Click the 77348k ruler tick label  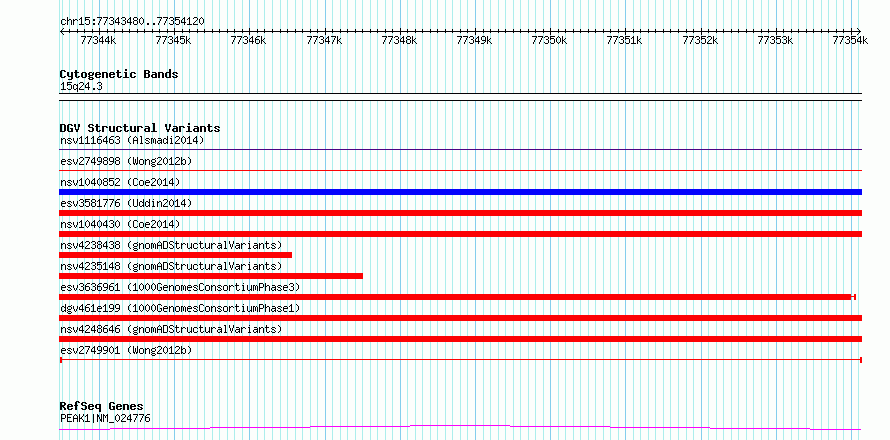[x=400, y=40]
